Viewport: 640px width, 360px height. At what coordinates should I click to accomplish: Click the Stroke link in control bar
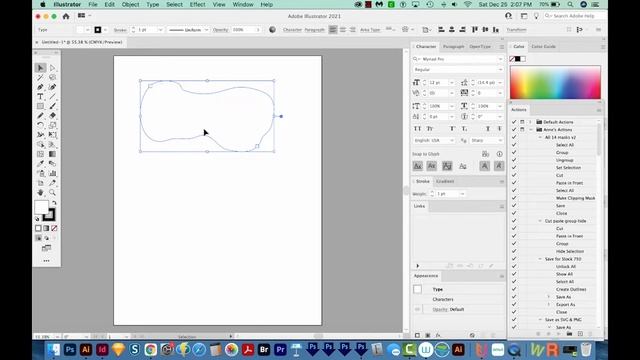120,30
